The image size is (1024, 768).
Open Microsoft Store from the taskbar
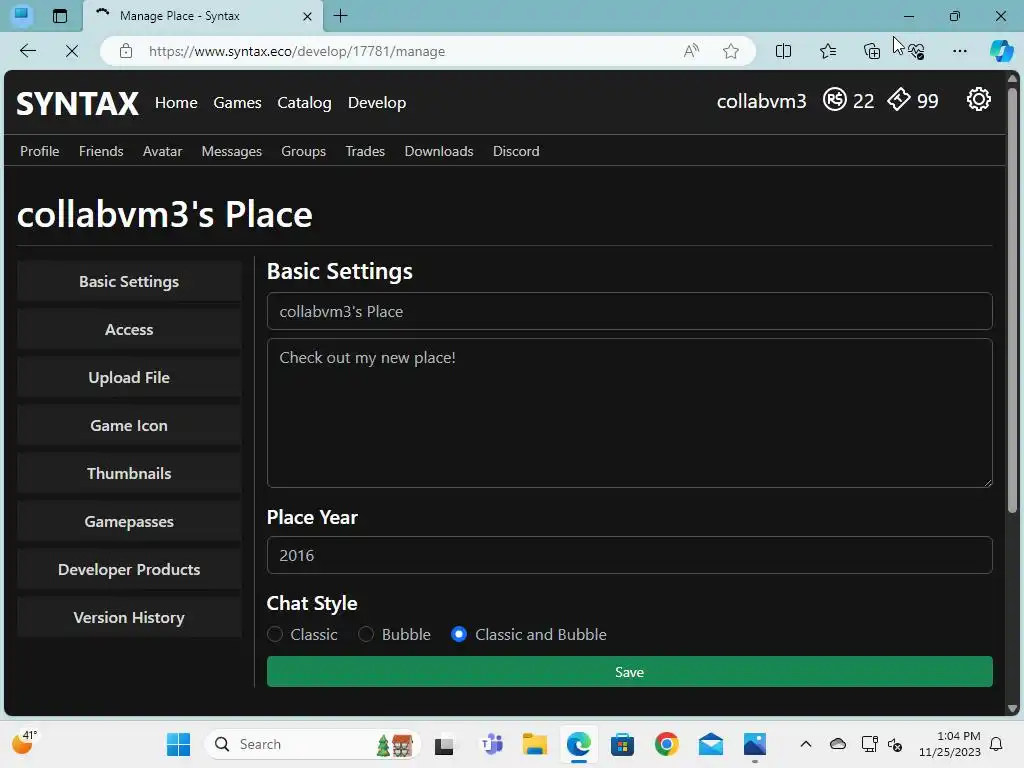pyautogui.click(x=622, y=744)
